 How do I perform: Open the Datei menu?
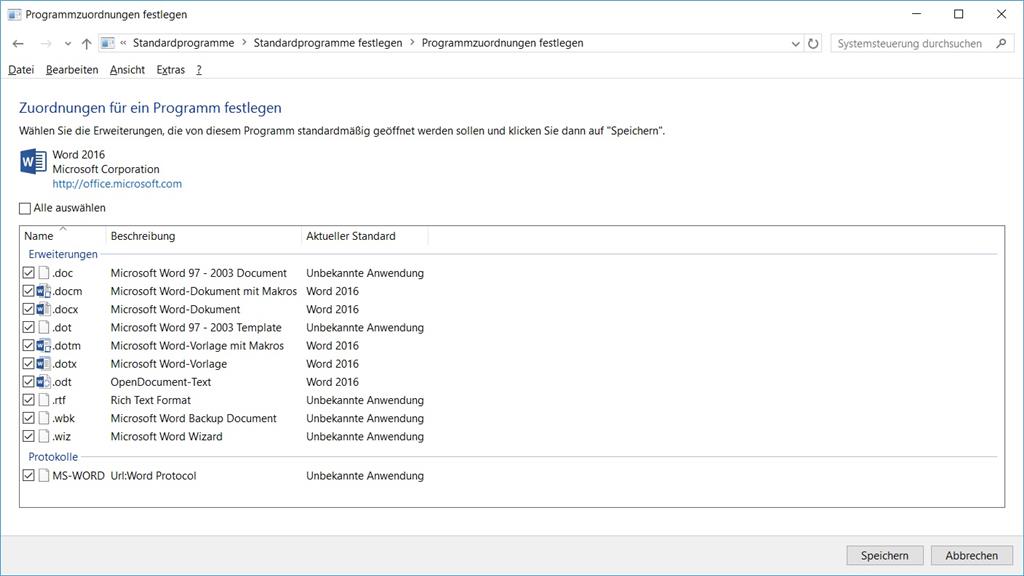21,70
